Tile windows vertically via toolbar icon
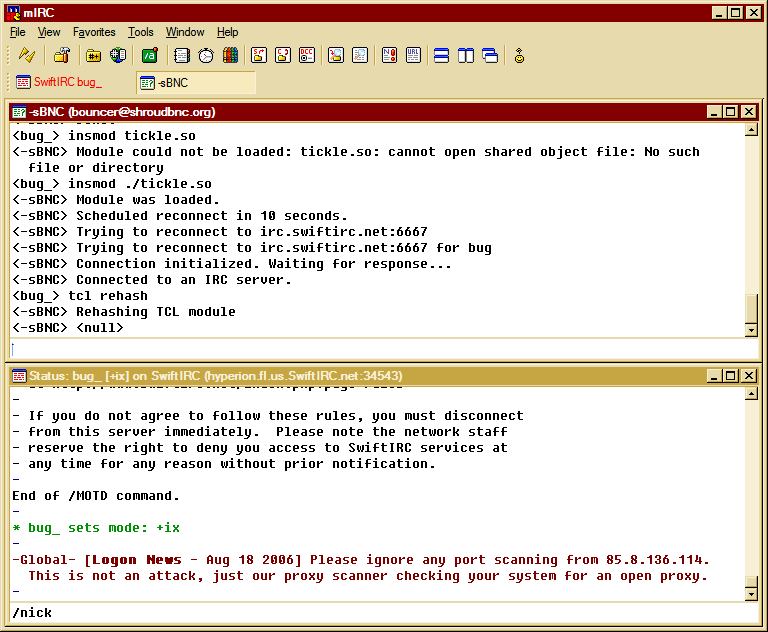The height and width of the screenshot is (632, 768). point(466,55)
